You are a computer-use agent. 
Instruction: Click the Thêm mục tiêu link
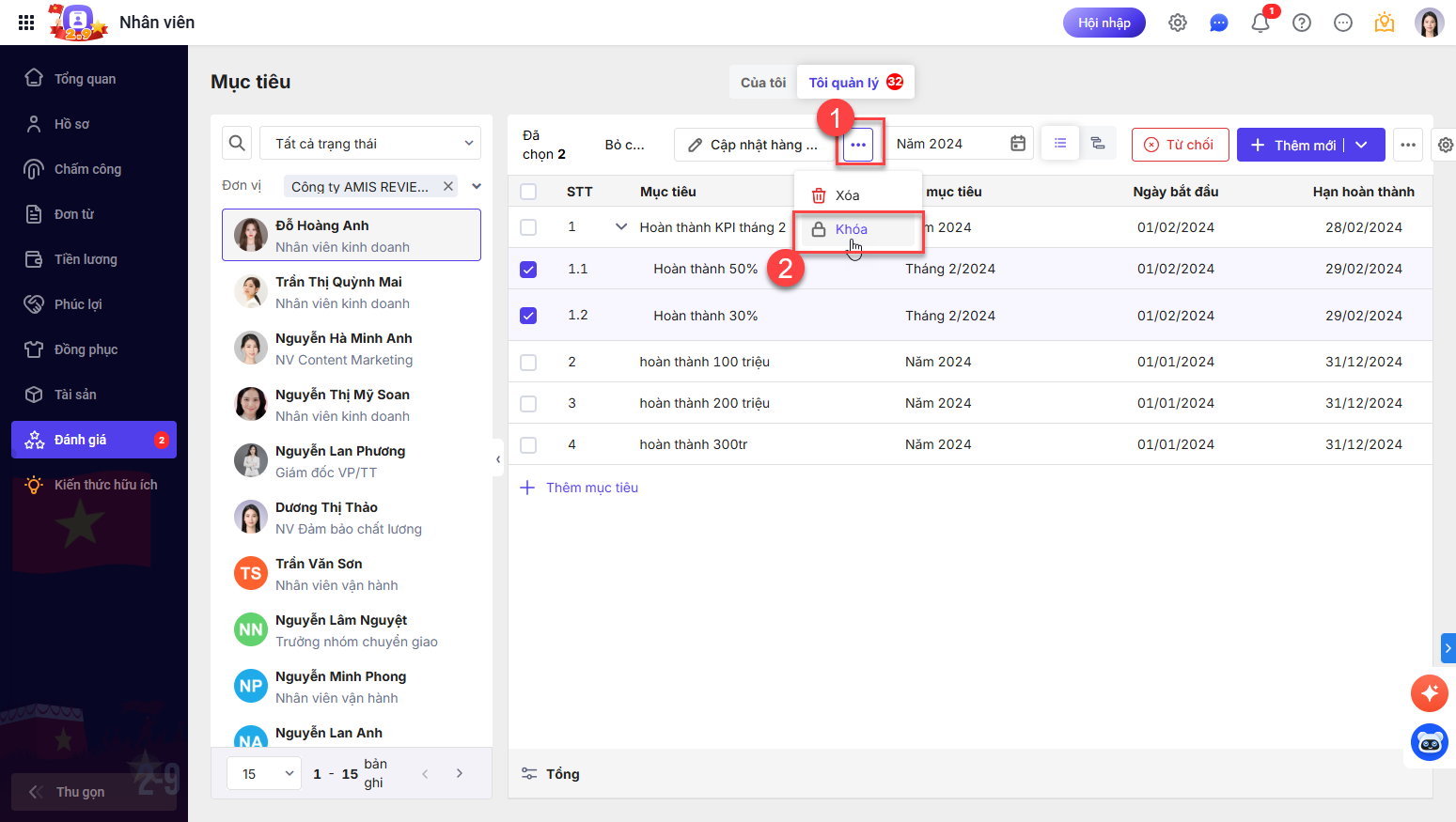(591, 488)
